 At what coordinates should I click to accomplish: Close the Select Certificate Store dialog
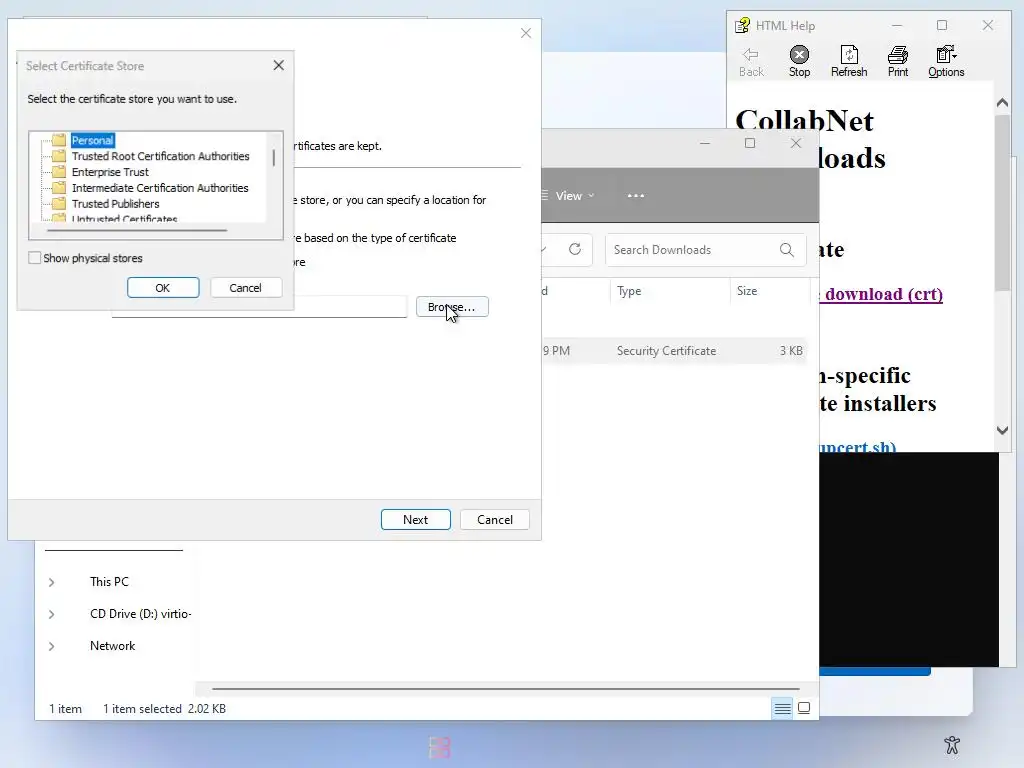point(279,65)
